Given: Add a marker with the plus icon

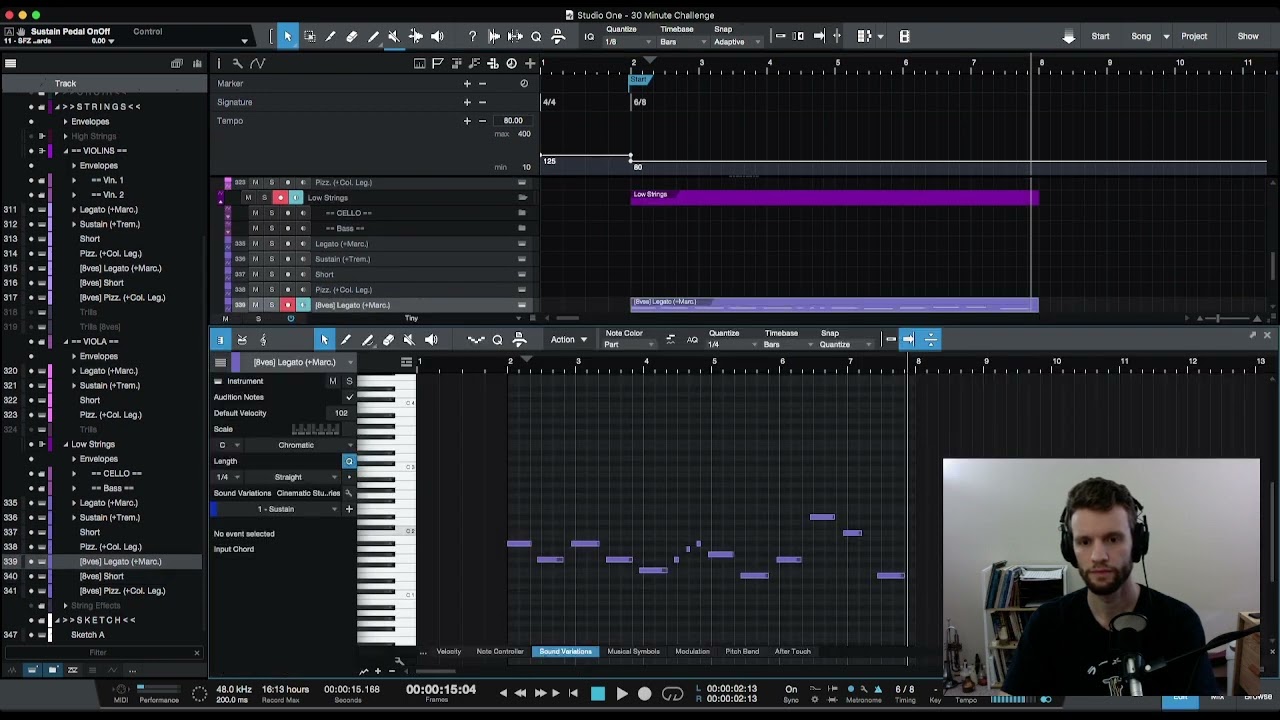Looking at the screenshot, I should 466,83.
